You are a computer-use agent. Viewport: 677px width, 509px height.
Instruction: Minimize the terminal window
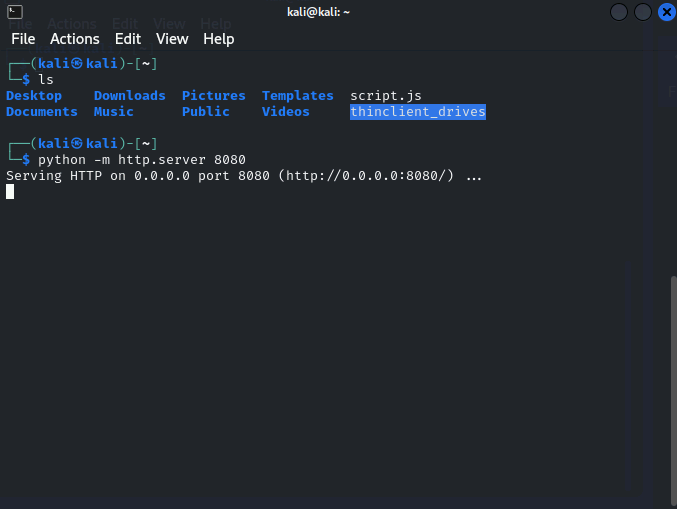(x=619, y=12)
